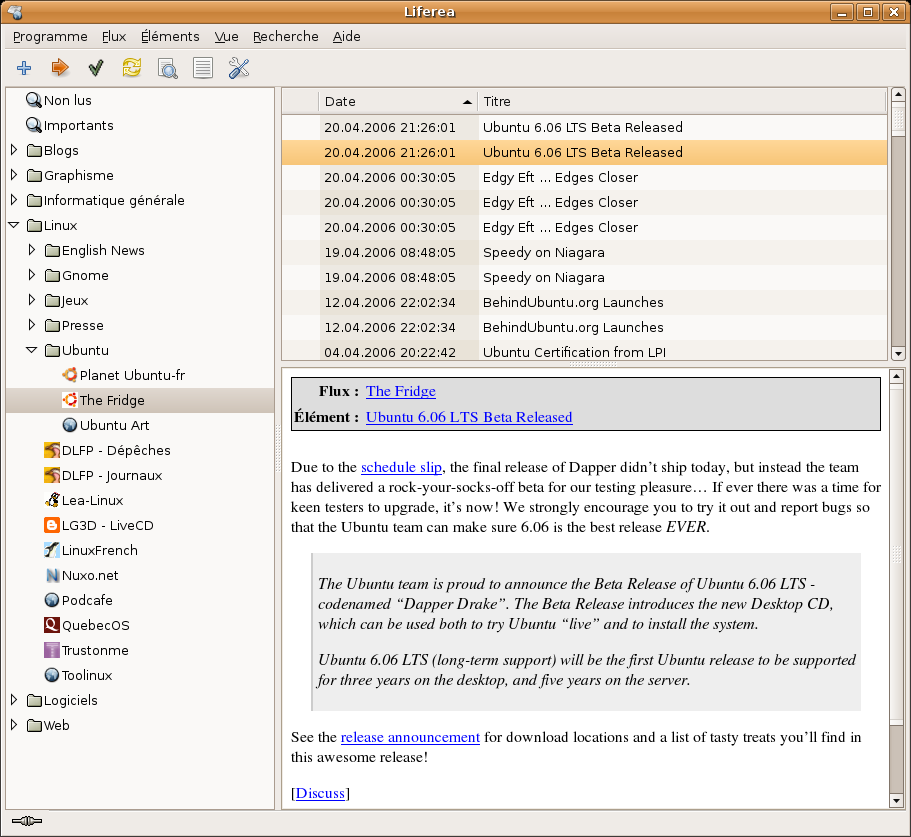This screenshot has height=837, width=911.
Task: Open the Recherche menu
Action: tap(285, 37)
